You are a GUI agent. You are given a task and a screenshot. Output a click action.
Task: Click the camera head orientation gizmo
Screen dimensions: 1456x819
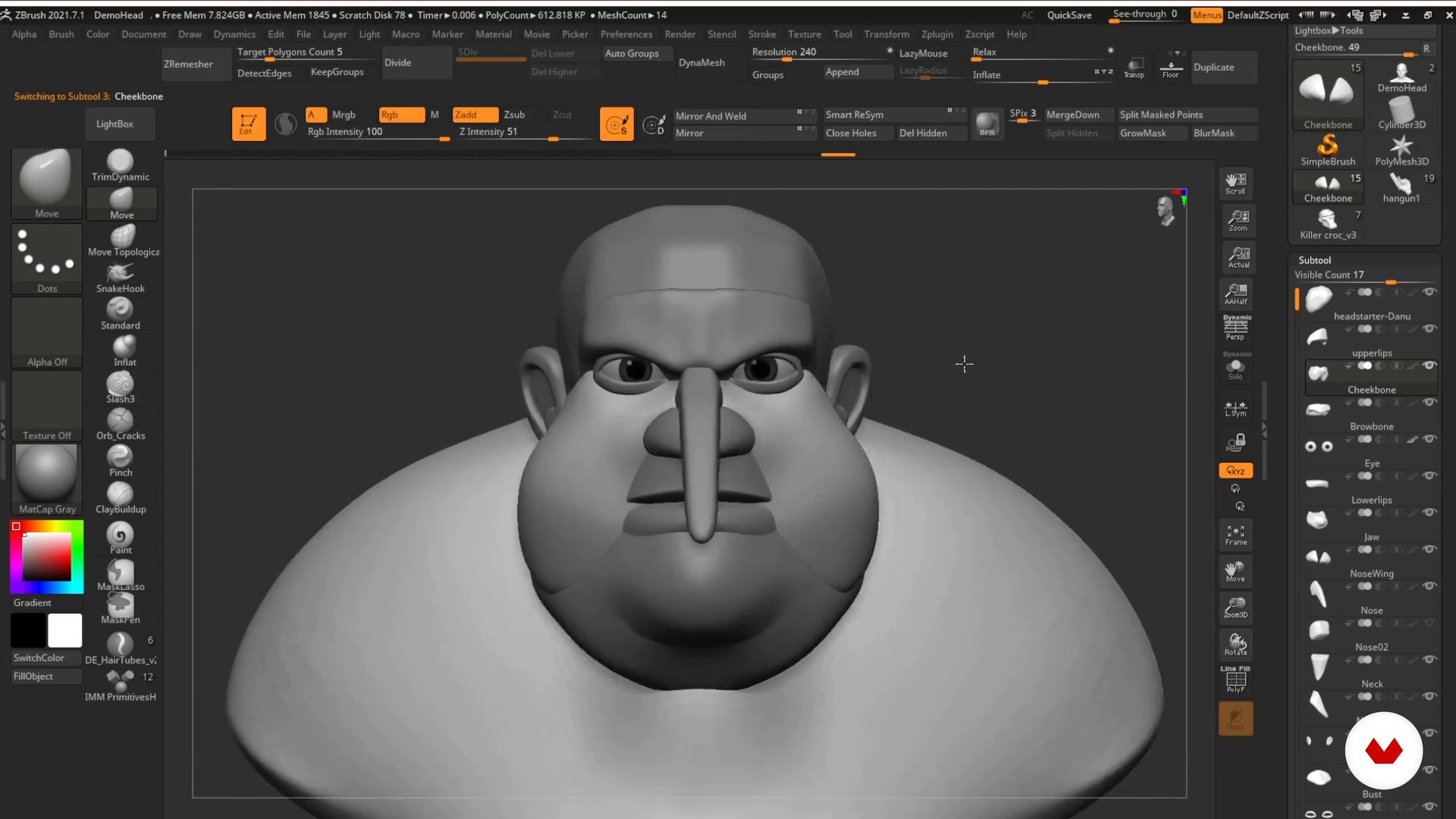click(x=1166, y=211)
